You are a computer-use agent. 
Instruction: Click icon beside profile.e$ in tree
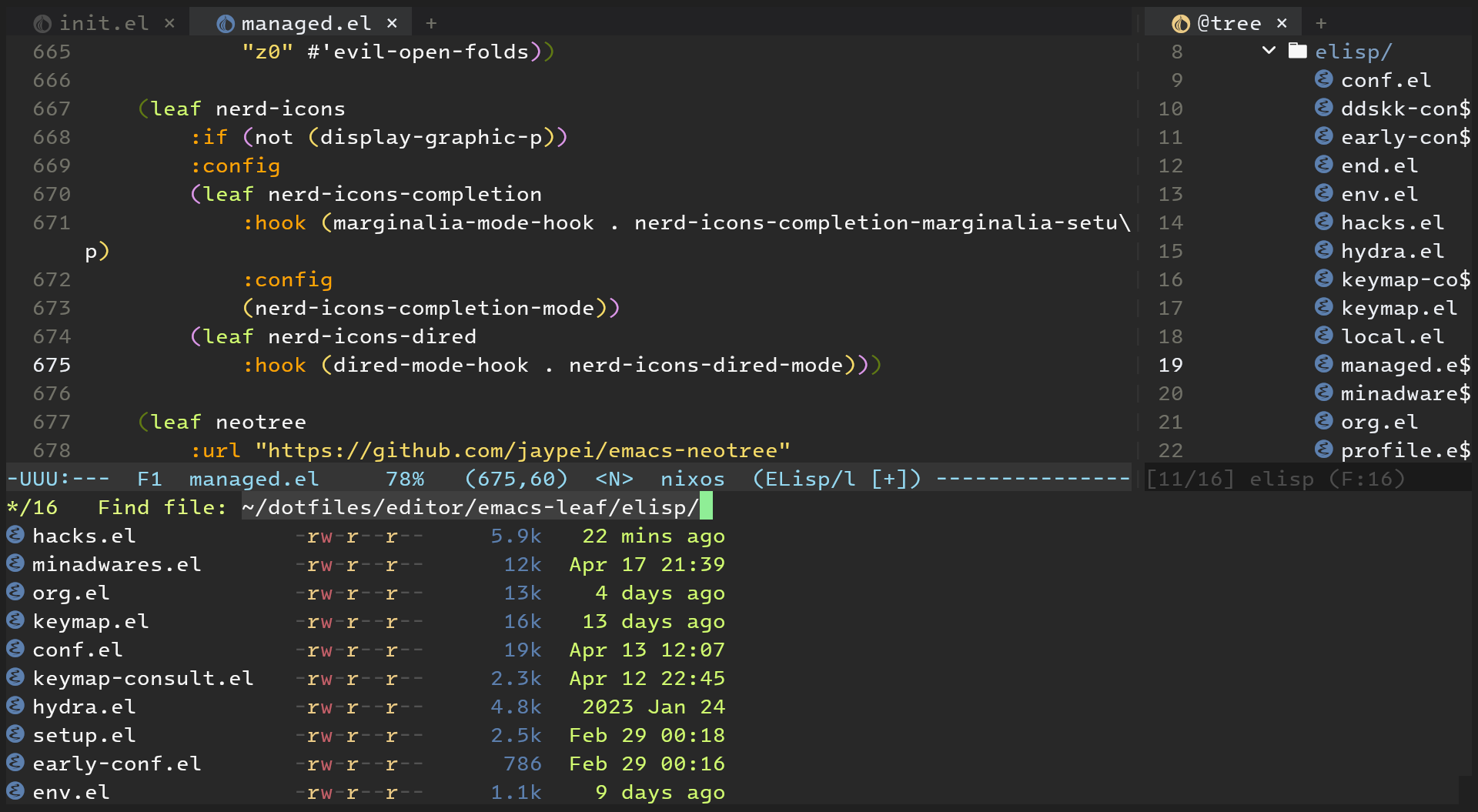point(1323,449)
